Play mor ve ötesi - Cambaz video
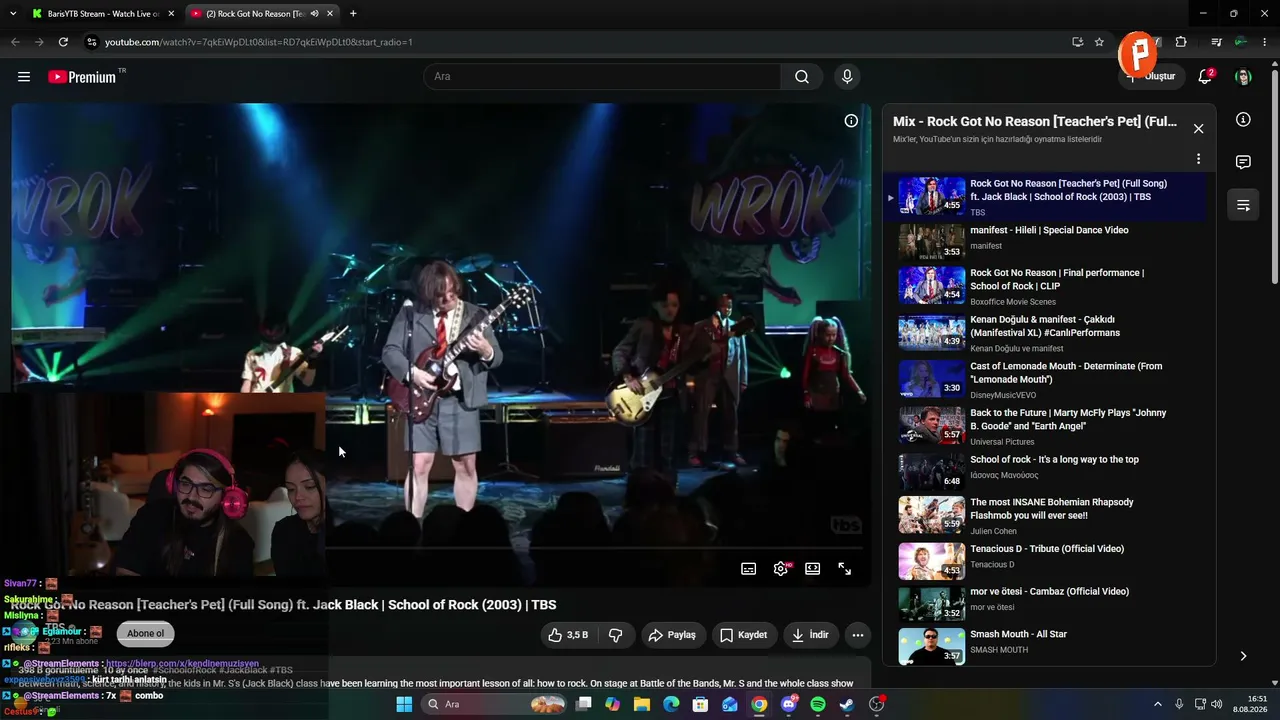The height and width of the screenshot is (720, 1280). click(x=1044, y=603)
